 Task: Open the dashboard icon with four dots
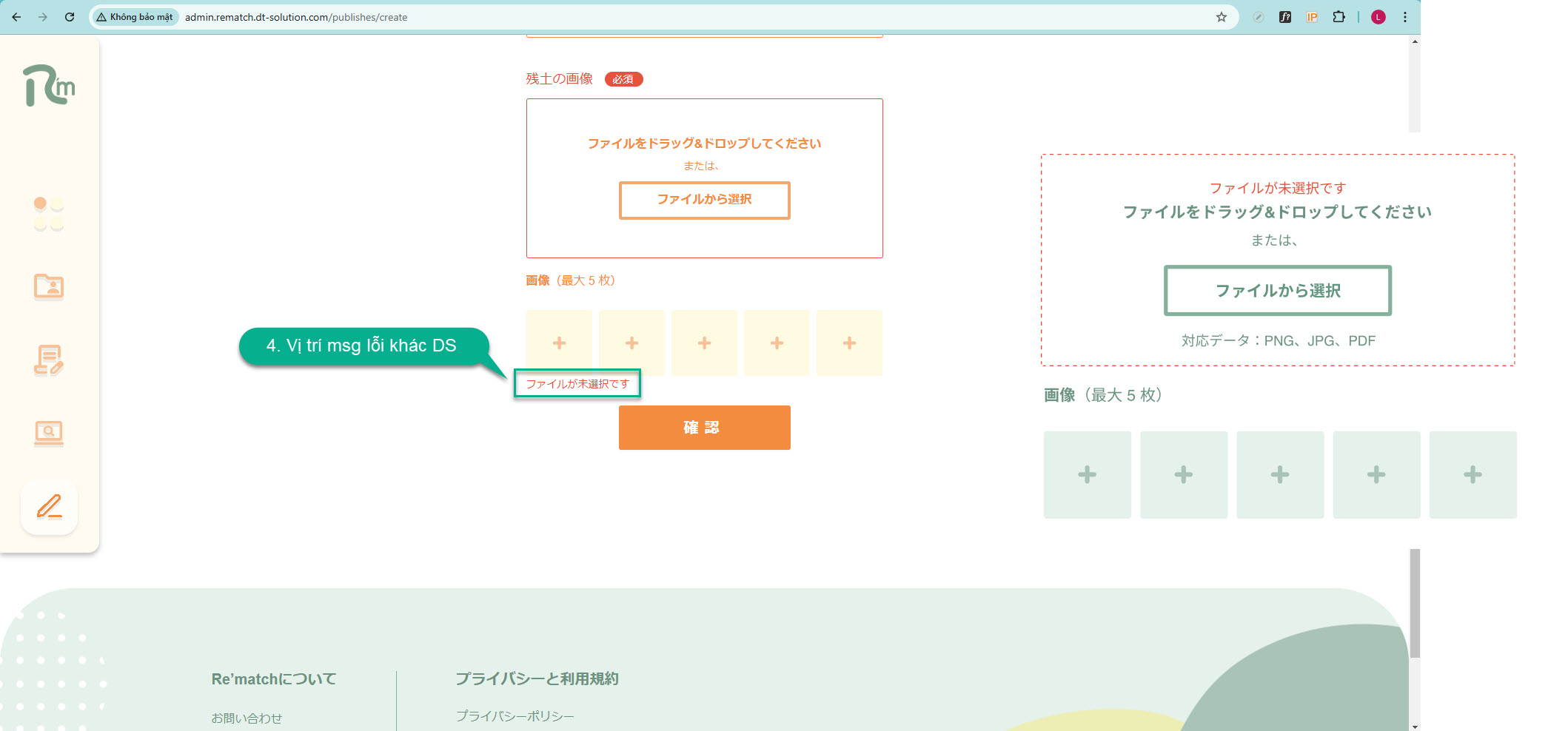coord(49,213)
